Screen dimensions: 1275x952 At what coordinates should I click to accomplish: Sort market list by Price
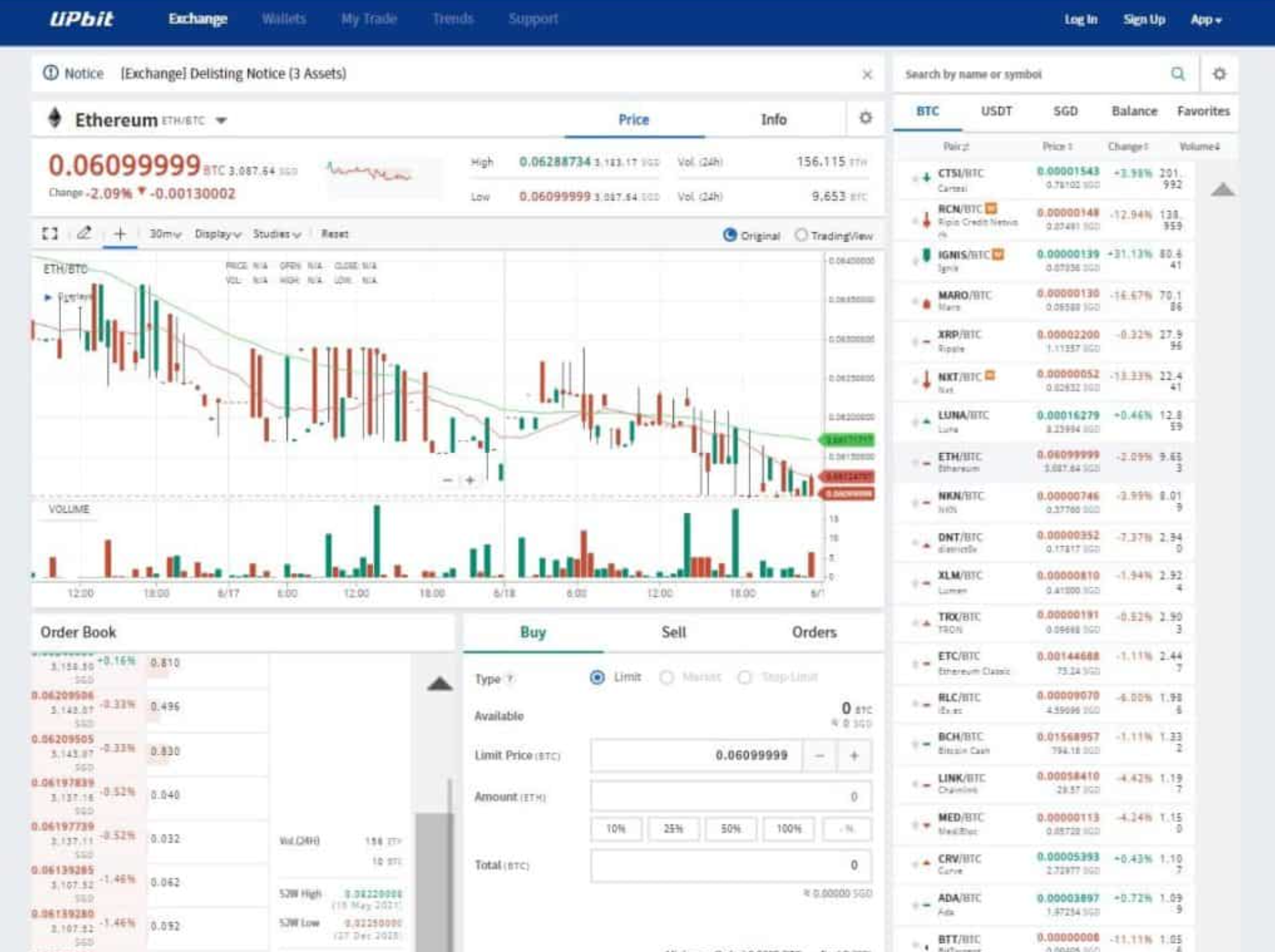[1057, 147]
